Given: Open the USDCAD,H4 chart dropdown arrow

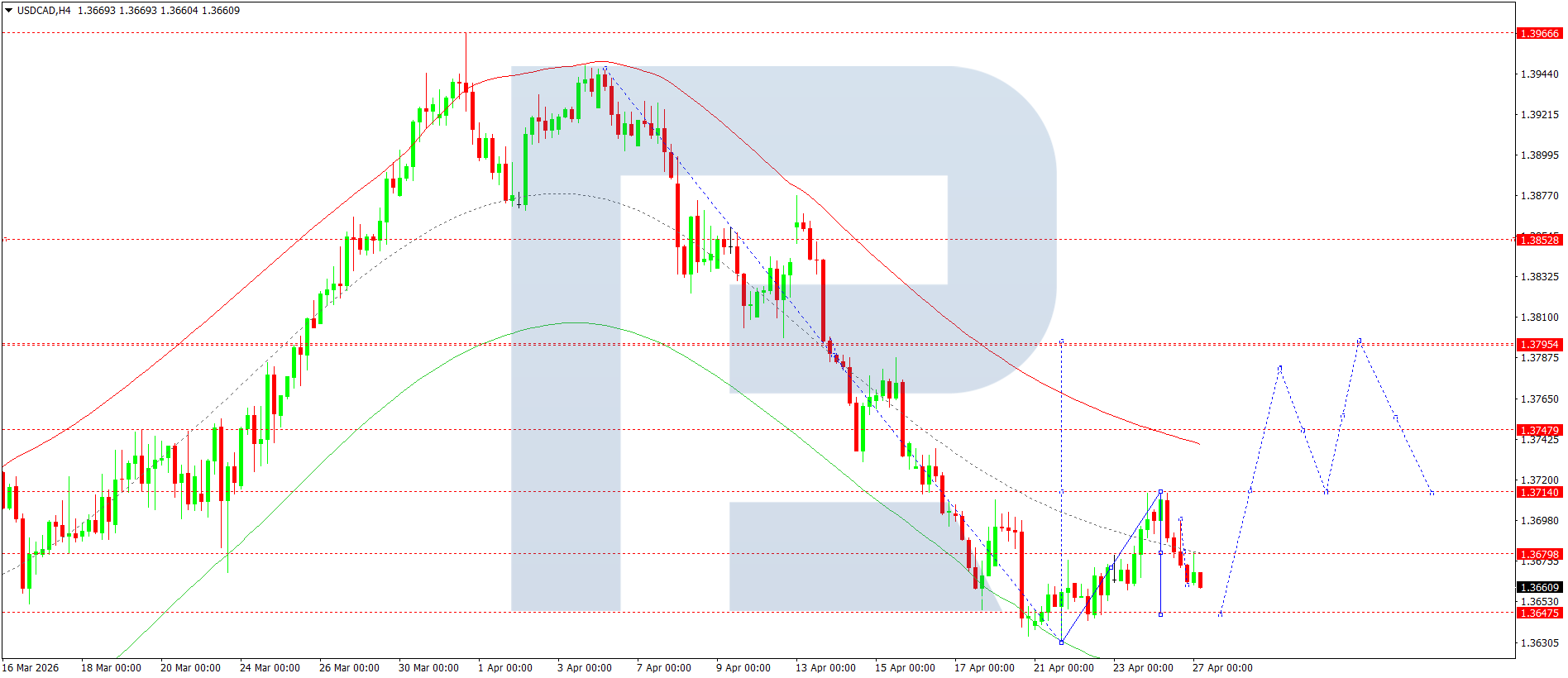Looking at the screenshot, I should click(x=8, y=11).
